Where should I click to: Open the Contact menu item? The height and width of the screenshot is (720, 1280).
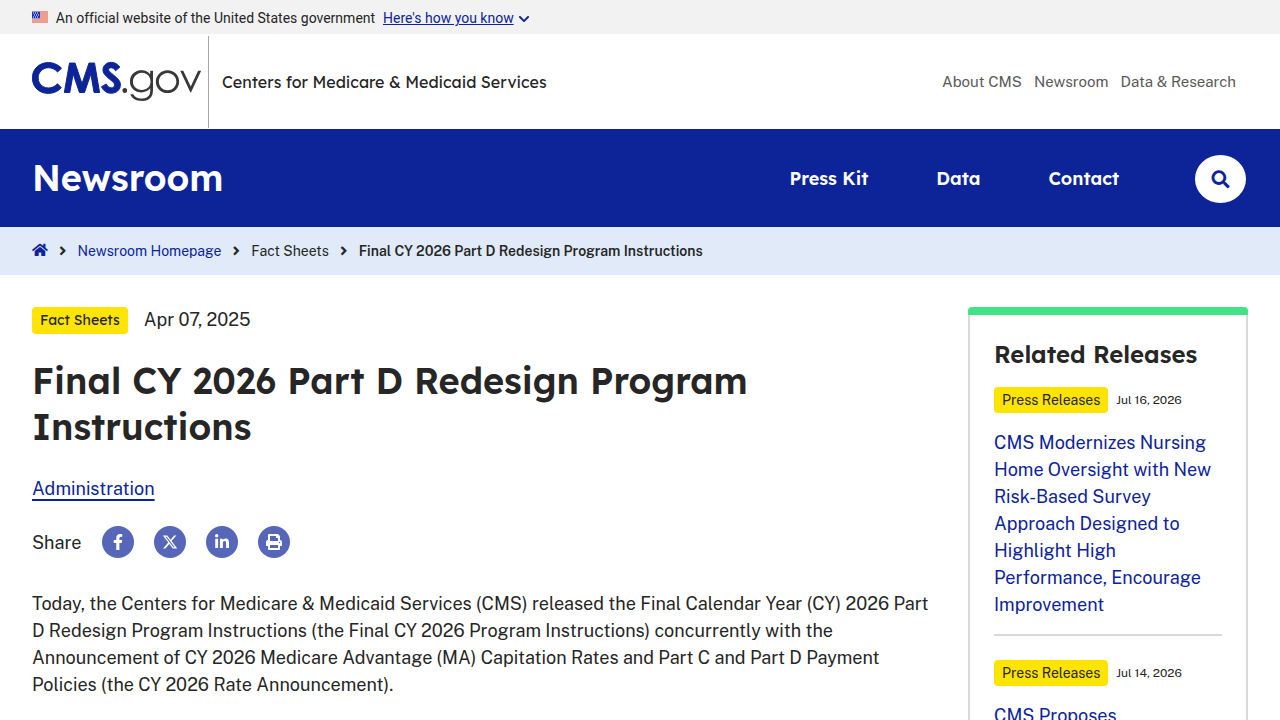[1083, 179]
